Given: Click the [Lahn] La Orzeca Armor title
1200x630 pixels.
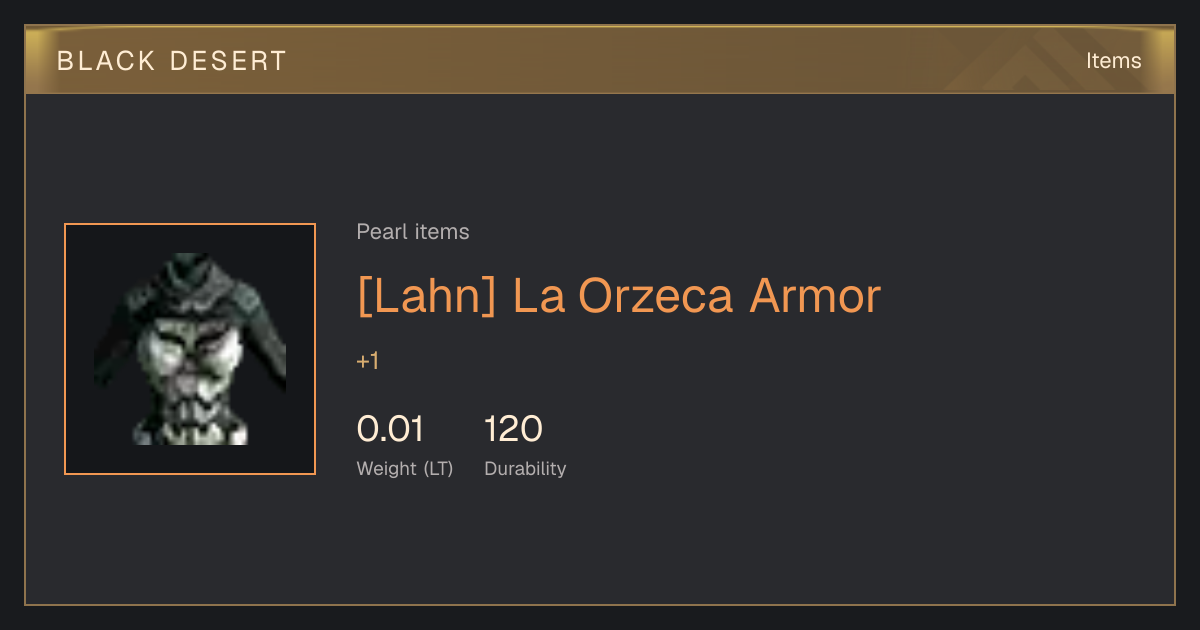Looking at the screenshot, I should [619, 296].
